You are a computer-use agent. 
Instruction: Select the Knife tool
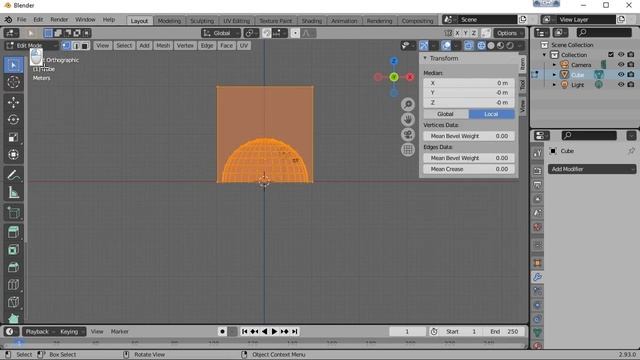tap(13, 302)
